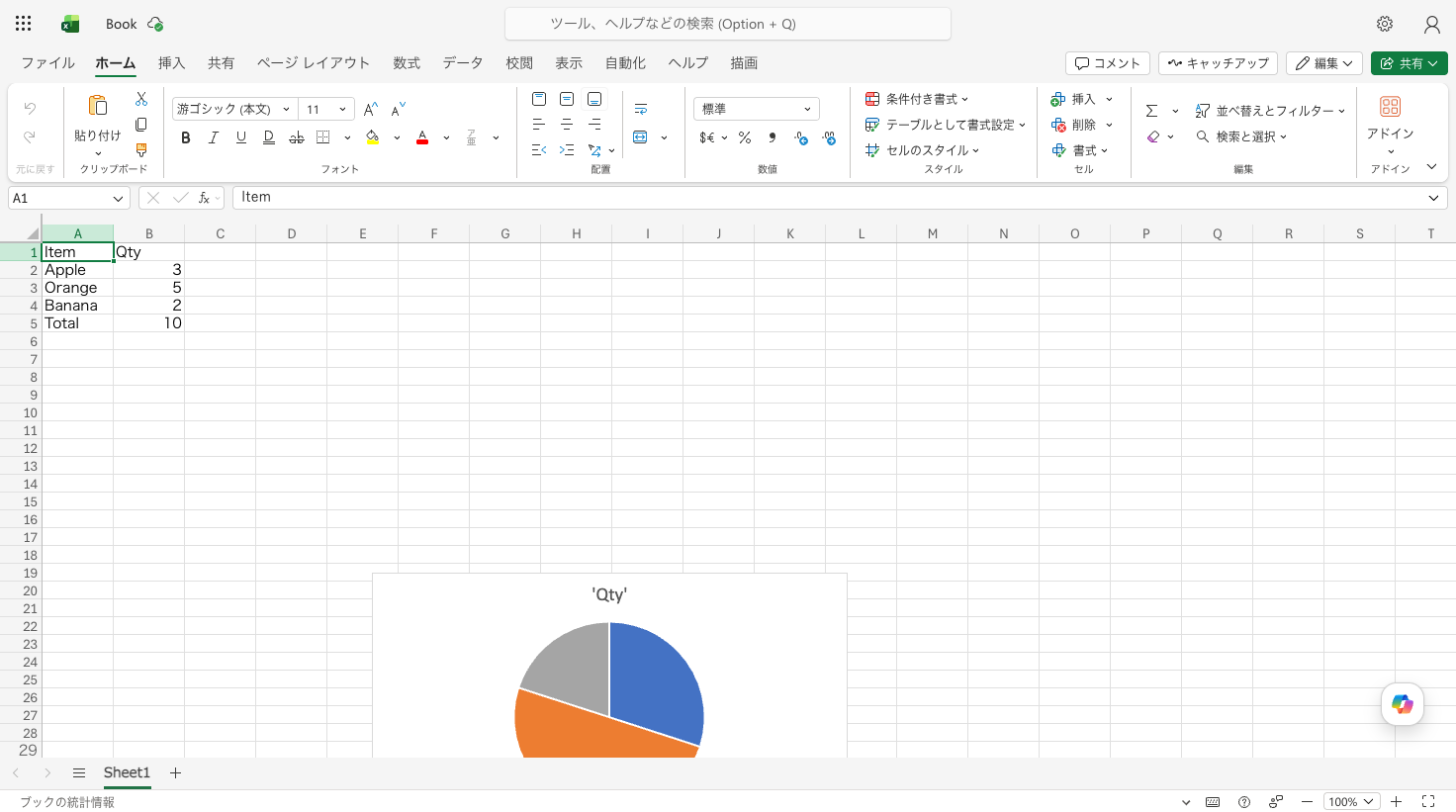This screenshot has height=812, width=1456.
Task: Apply middle vertical alignment icon
Action: point(567,99)
